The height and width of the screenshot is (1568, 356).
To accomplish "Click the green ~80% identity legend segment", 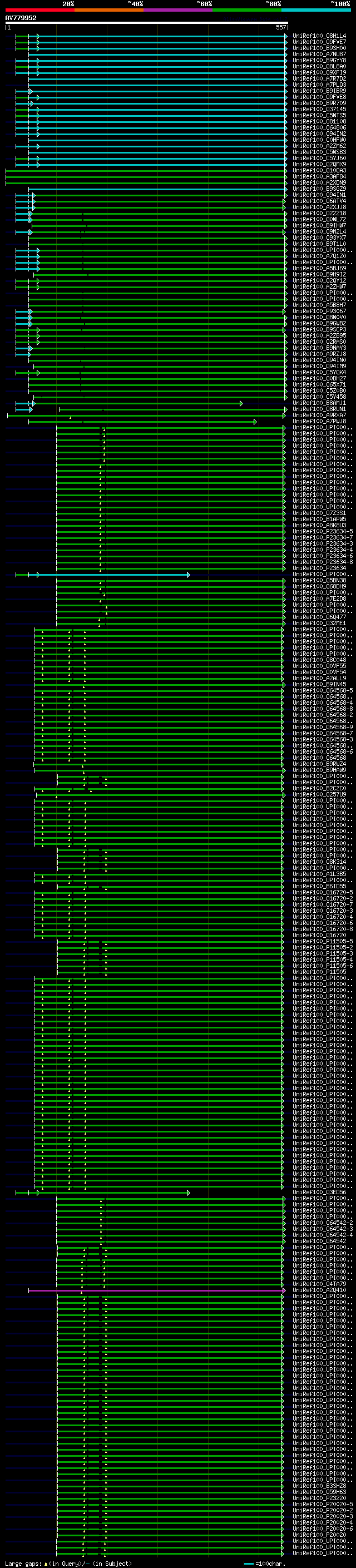I will [x=247, y=10].
